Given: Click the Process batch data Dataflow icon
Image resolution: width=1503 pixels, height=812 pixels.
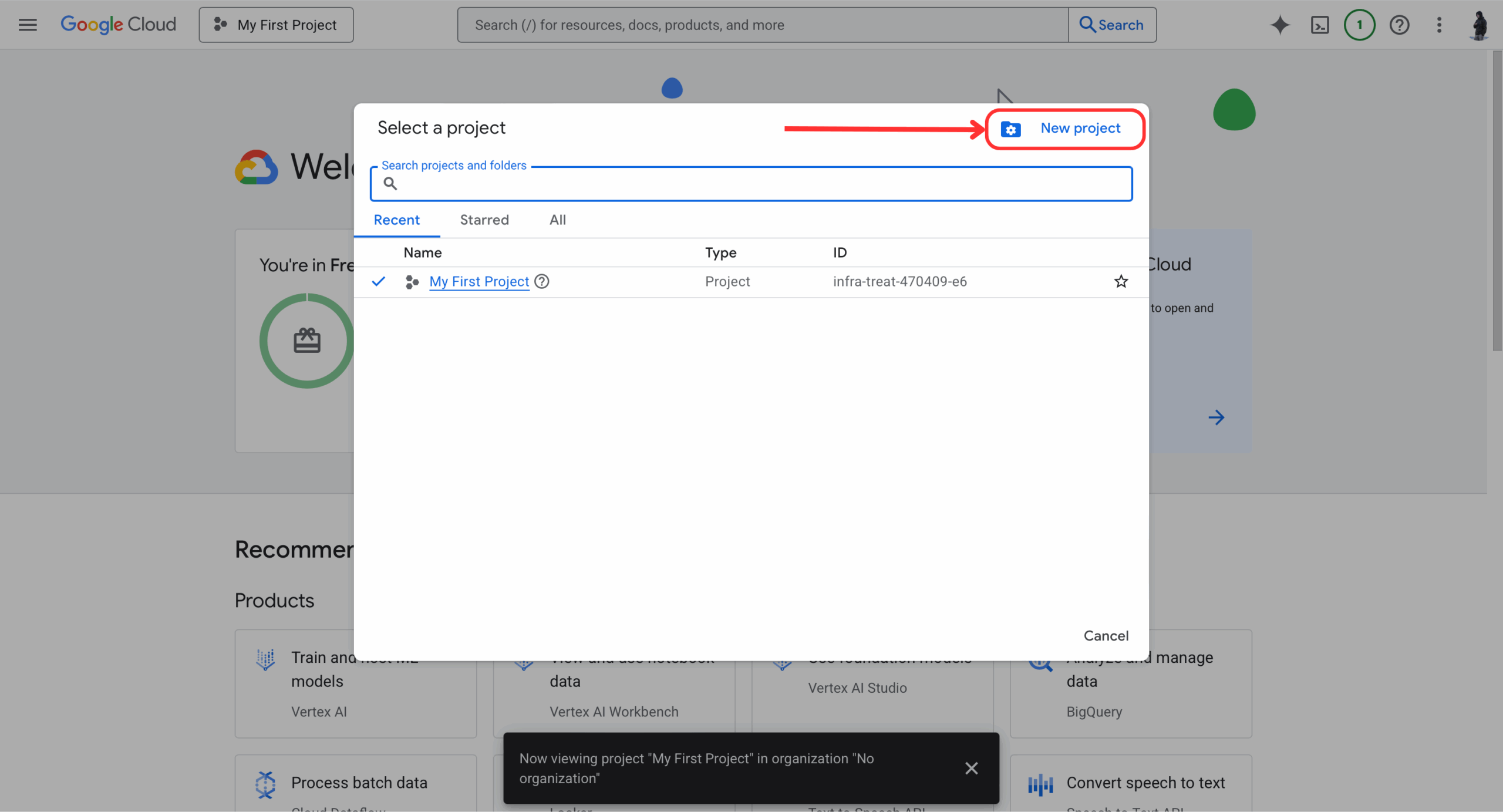Looking at the screenshot, I should (x=265, y=784).
